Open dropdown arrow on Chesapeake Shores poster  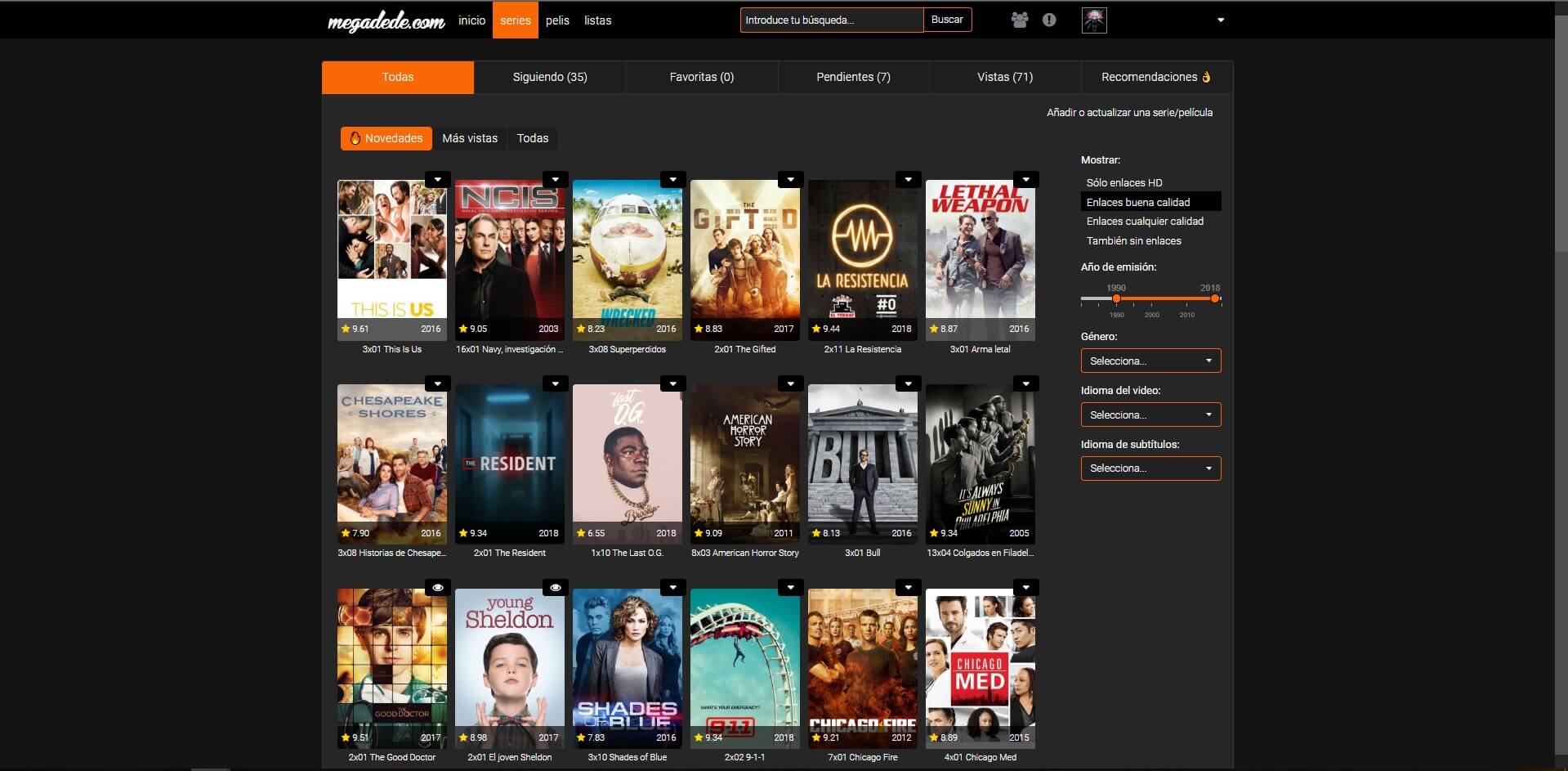[438, 383]
